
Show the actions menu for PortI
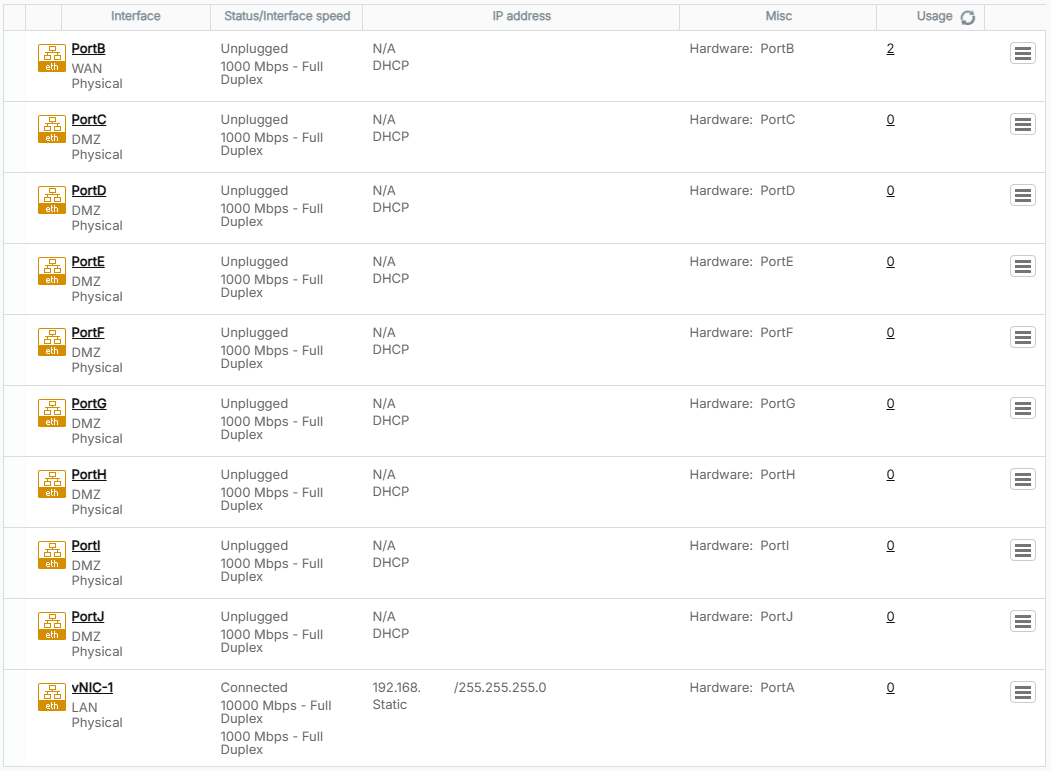pyautogui.click(x=1022, y=551)
